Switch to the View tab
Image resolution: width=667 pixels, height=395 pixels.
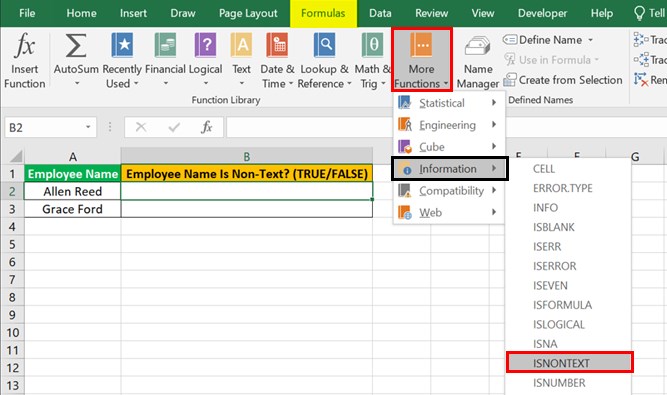pyautogui.click(x=483, y=13)
